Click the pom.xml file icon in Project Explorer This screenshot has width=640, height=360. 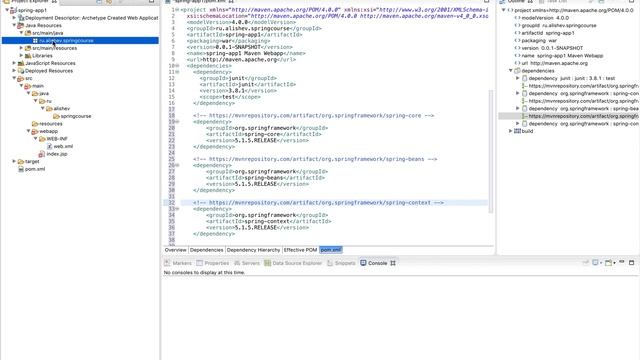[x=21, y=169]
